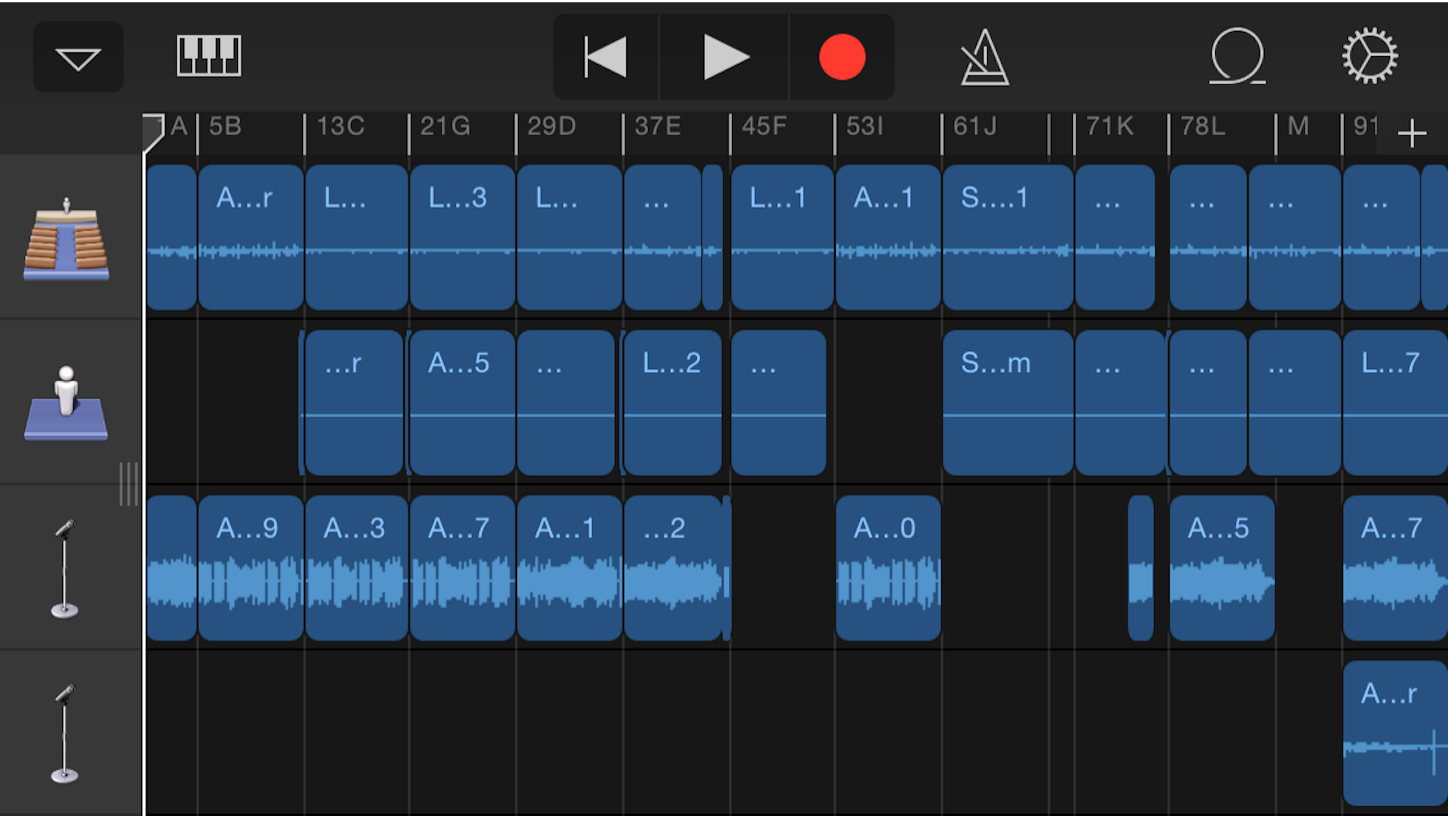This screenshot has height=816, width=1448.
Task: Select sampler track region L...2
Action: (x=671, y=403)
